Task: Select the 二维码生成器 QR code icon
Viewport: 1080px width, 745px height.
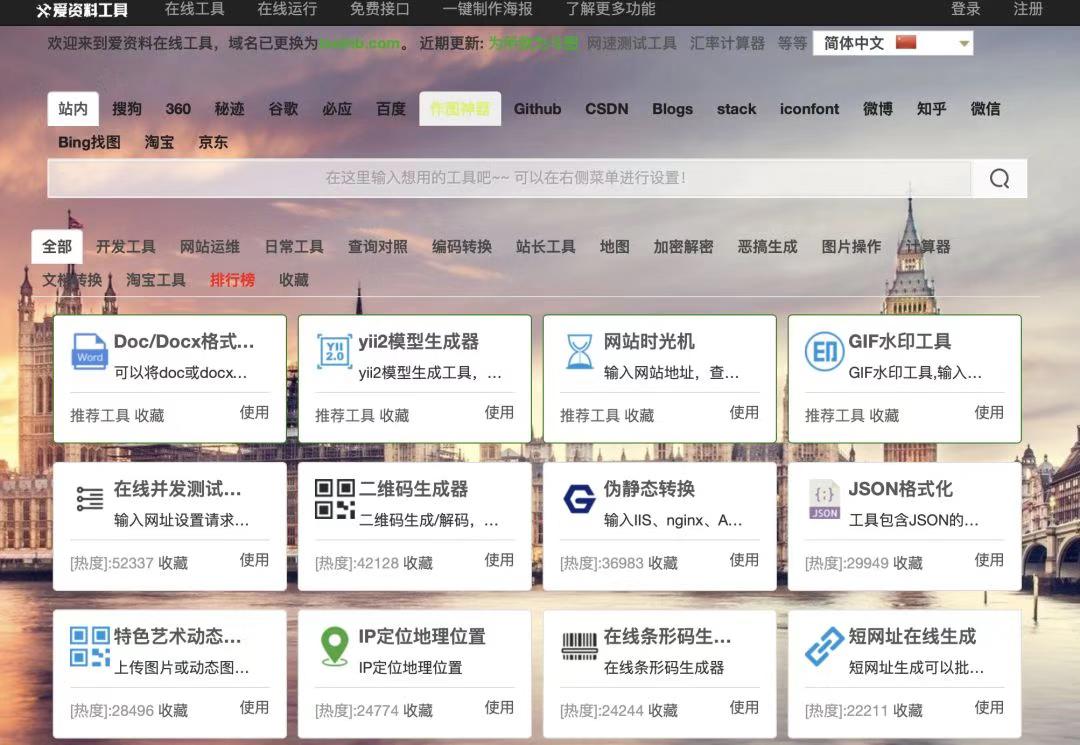Action: pyautogui.click(x=331, y=498)
